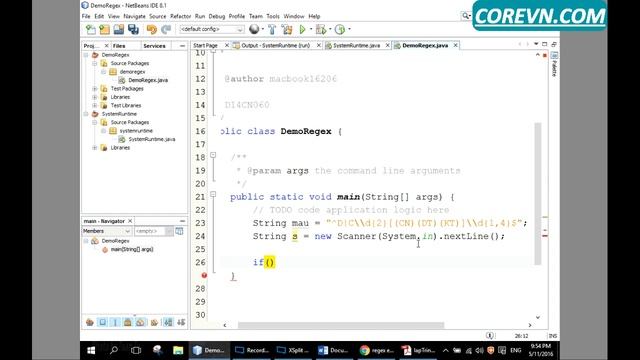Open the default config dropdown
The image size is (640, 360).
pos(211,29)
